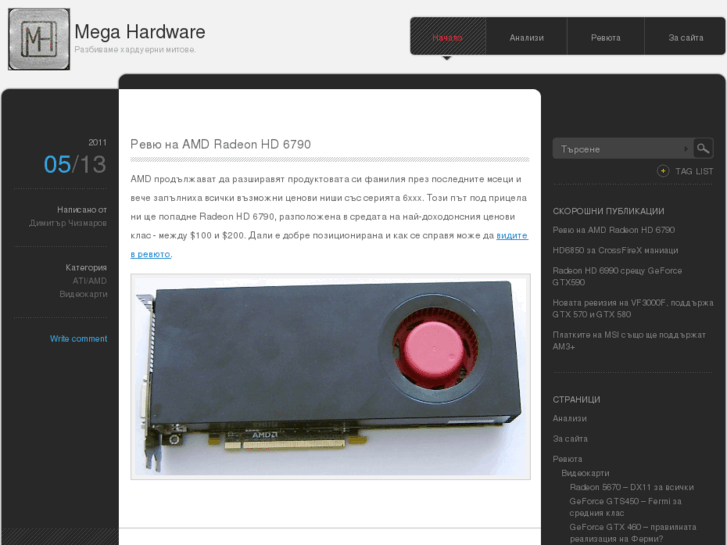Click the СТРАНИЦИ heading
Screen dimensions: 727x545
(576, 399)
